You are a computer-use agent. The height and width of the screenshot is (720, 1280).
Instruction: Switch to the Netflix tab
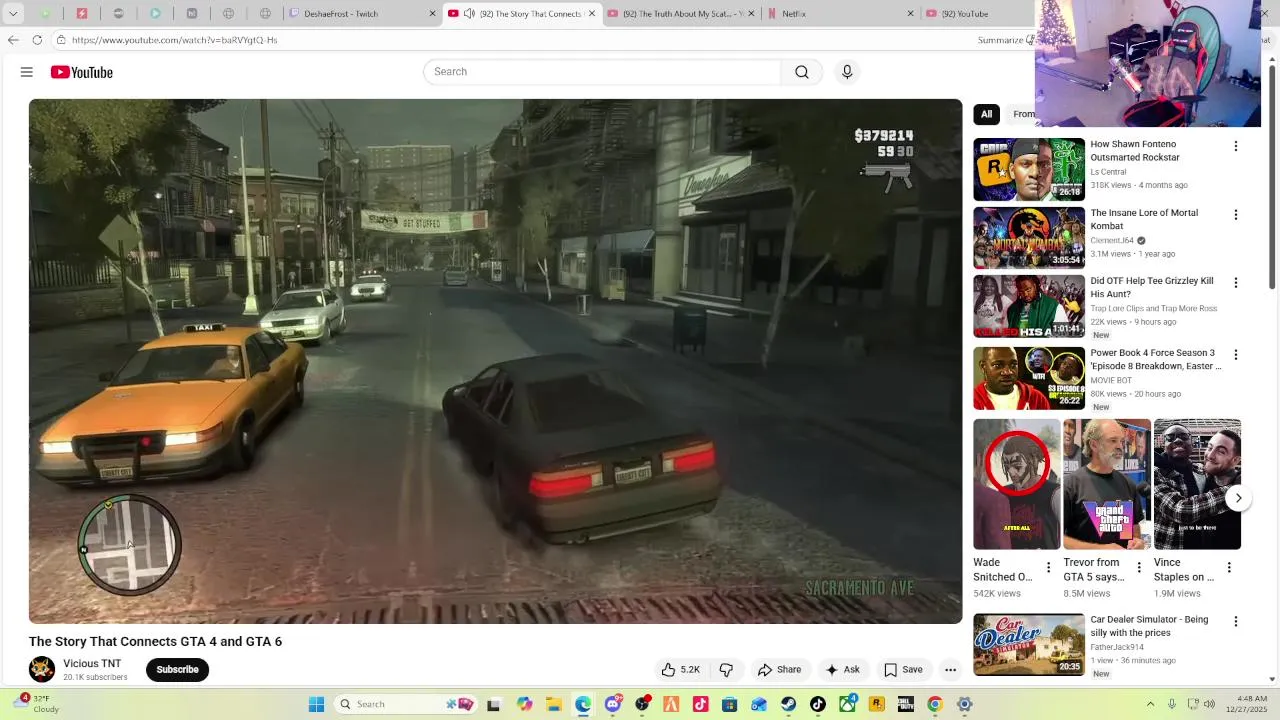(840, 14)
